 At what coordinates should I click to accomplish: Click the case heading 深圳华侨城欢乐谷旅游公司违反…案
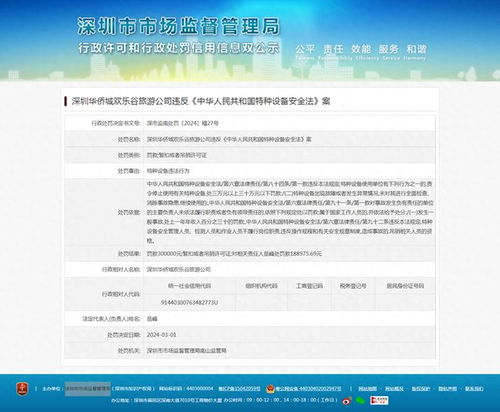click(201, 101)
